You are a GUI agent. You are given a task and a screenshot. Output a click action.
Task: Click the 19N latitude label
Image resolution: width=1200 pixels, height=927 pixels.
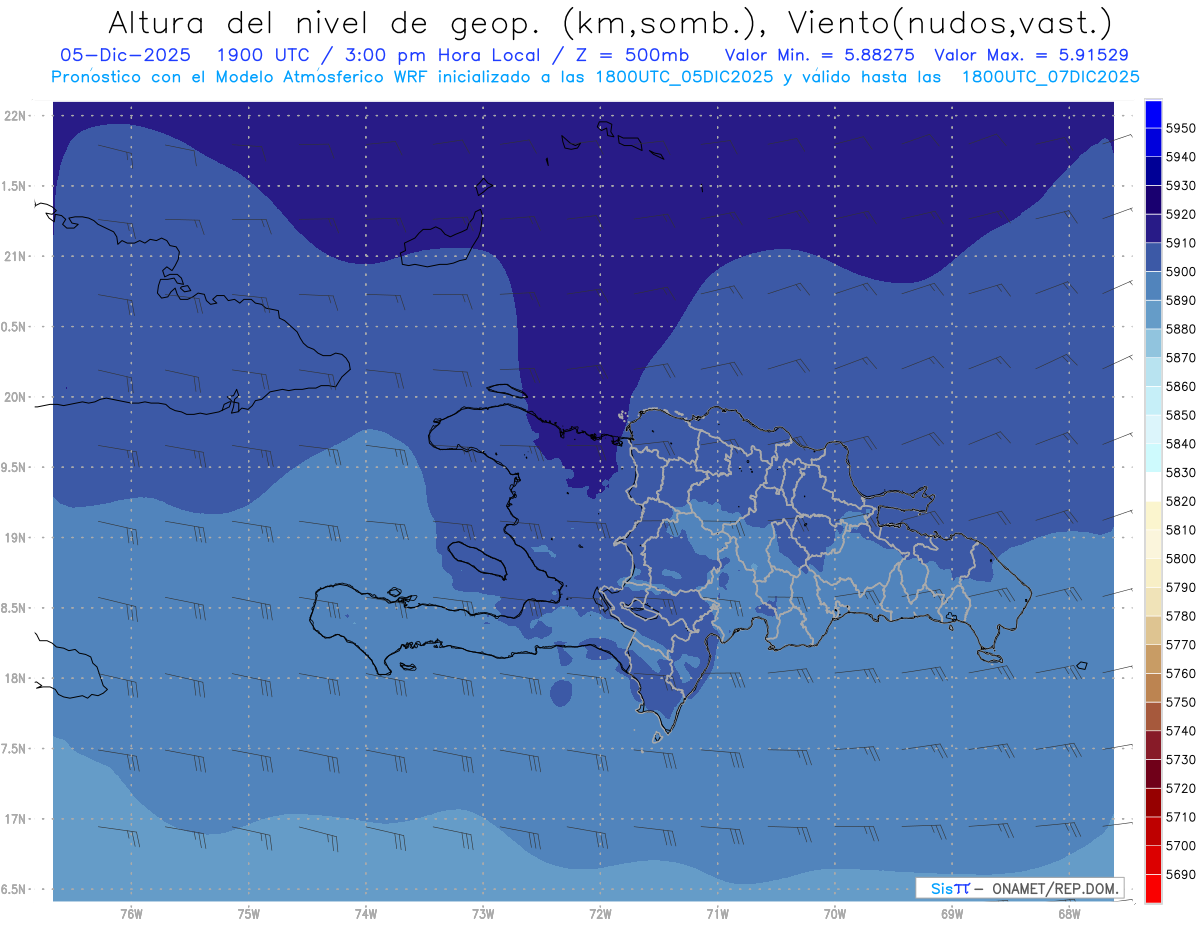tap(16, 537)
